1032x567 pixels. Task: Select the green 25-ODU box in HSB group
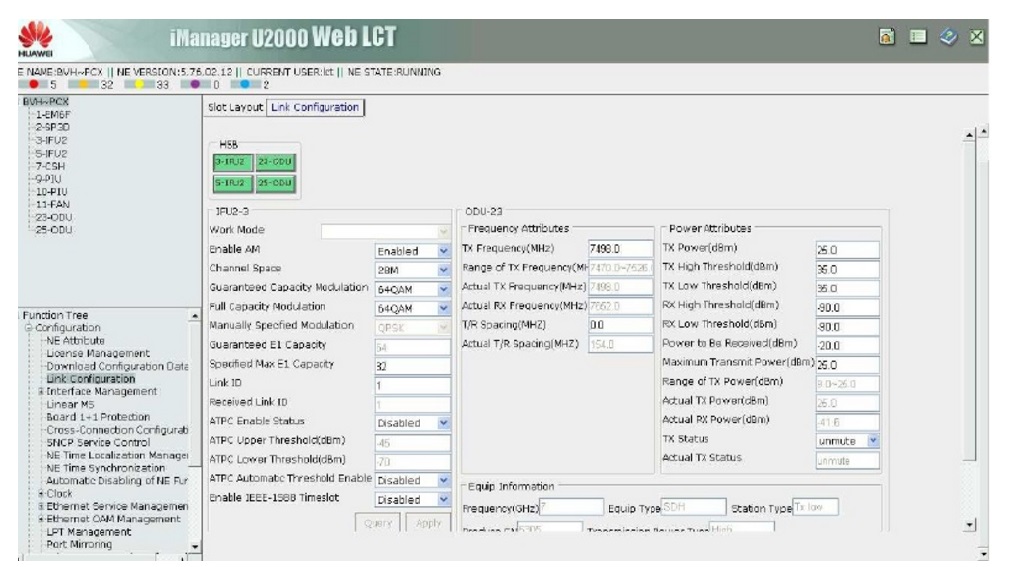tap(275, 183)
